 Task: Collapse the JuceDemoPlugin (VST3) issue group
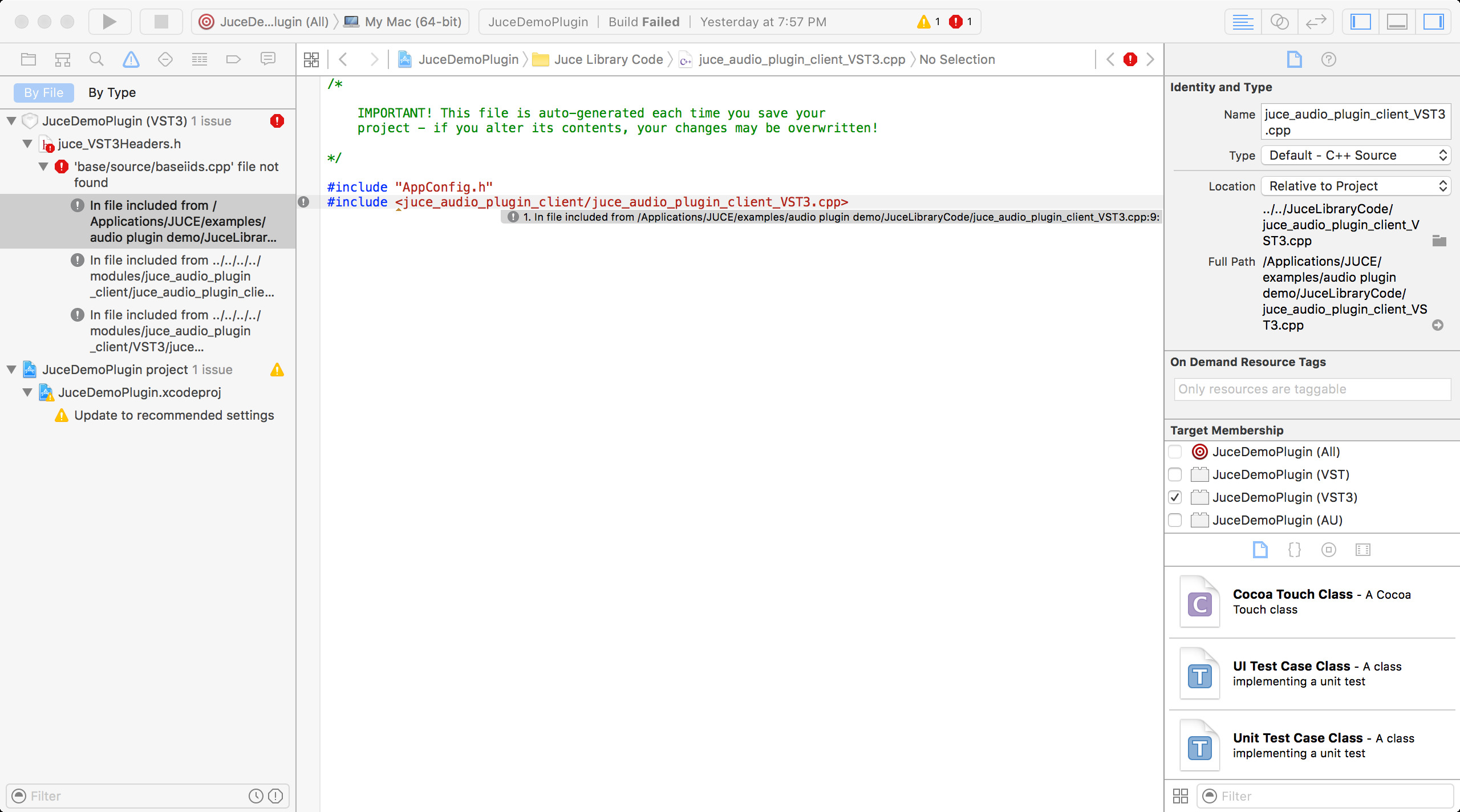point(11,121)
